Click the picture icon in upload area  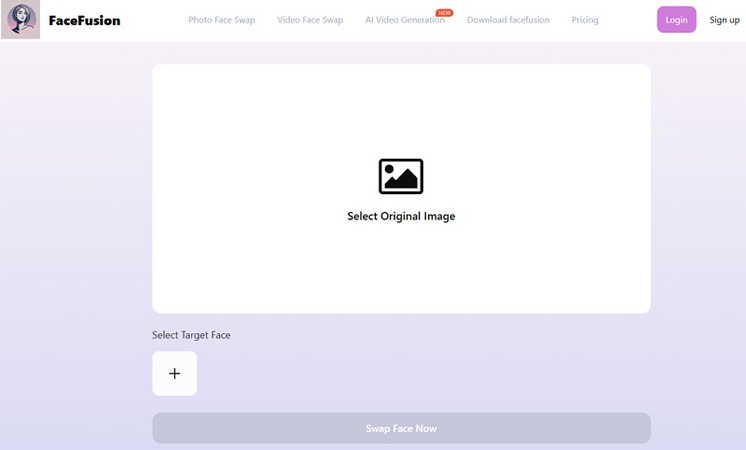[x=401, y=176]
